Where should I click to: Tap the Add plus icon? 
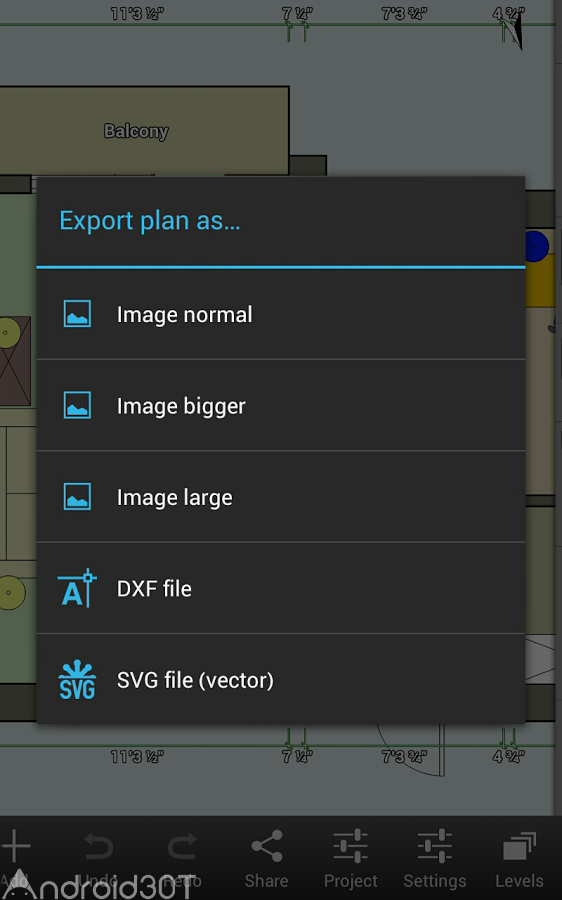click(16, 846)
